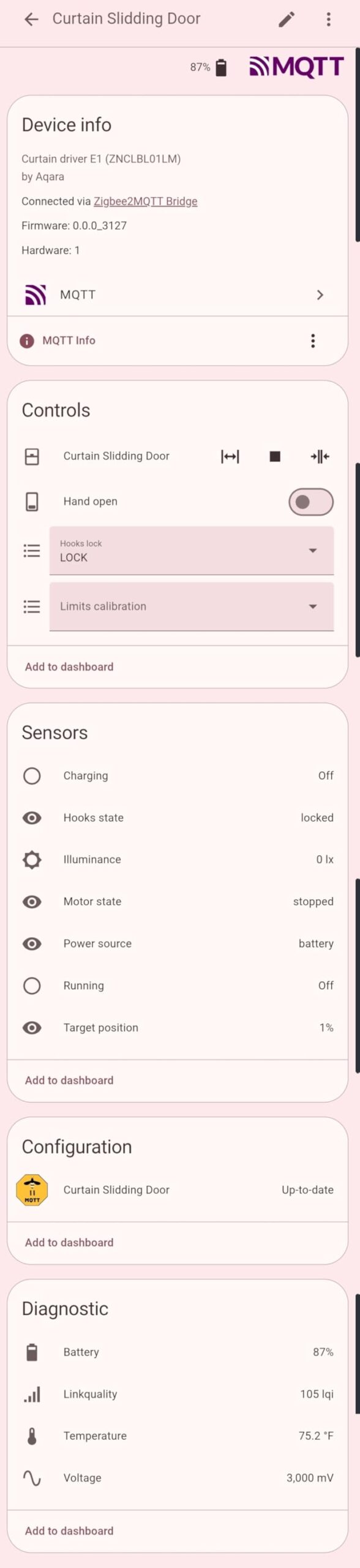
Task: Expand the MQTT row chevron in Device info
Action: [x=320, y=295]
